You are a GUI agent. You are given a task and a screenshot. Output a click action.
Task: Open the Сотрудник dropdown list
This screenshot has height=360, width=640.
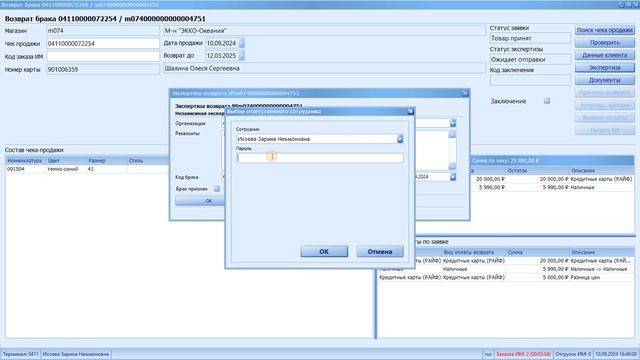tap(400, 139)
